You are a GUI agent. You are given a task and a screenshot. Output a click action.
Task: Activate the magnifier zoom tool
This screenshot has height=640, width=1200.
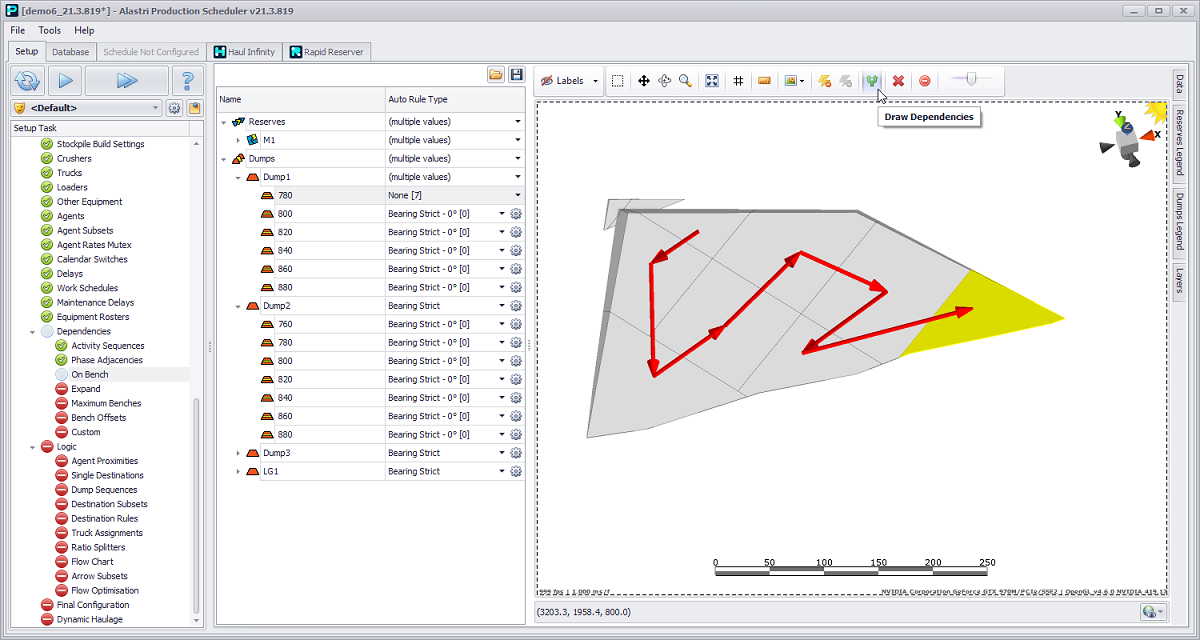coord(685,81)
